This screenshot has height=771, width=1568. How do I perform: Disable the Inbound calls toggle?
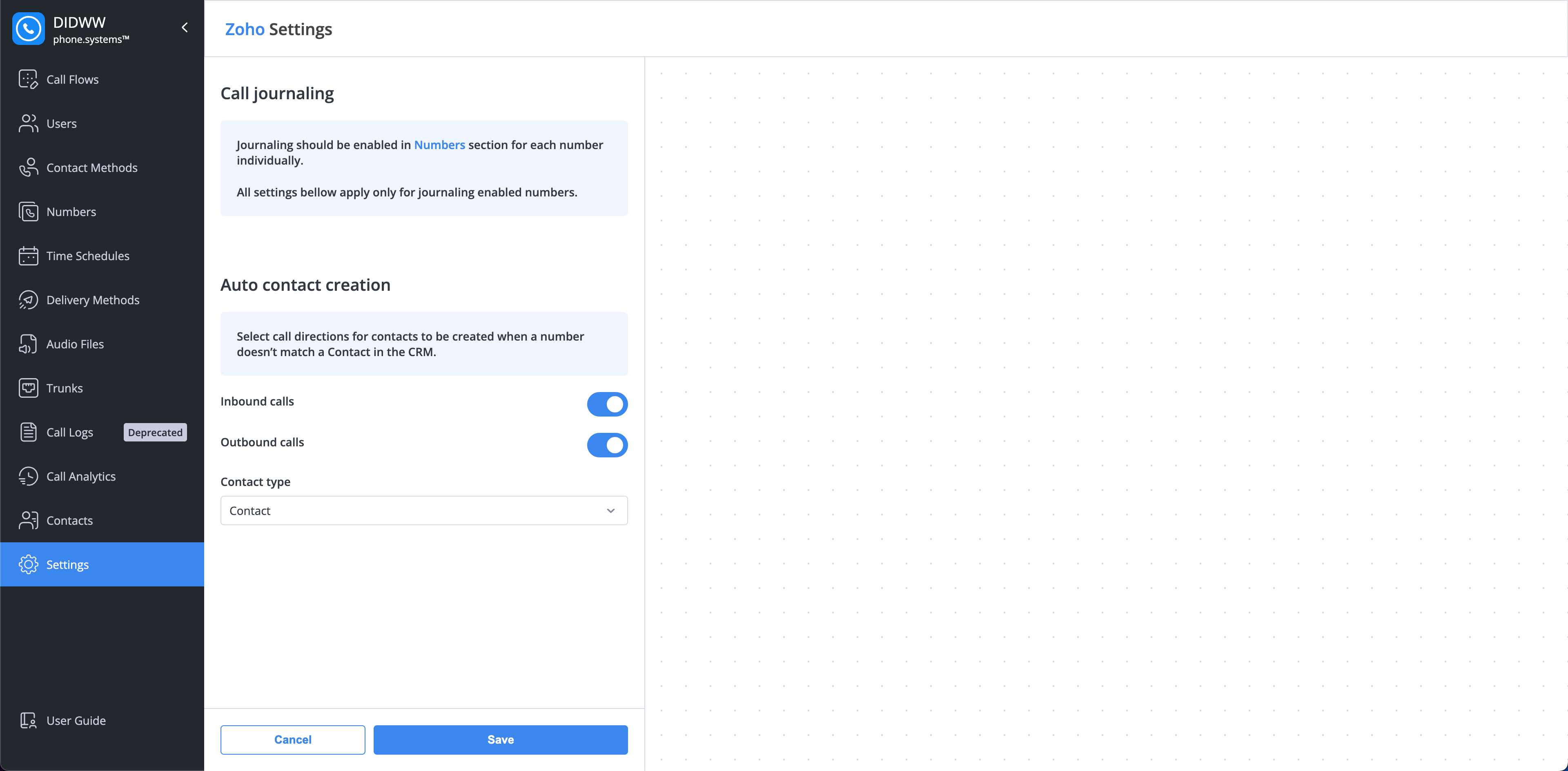[607, 404]
